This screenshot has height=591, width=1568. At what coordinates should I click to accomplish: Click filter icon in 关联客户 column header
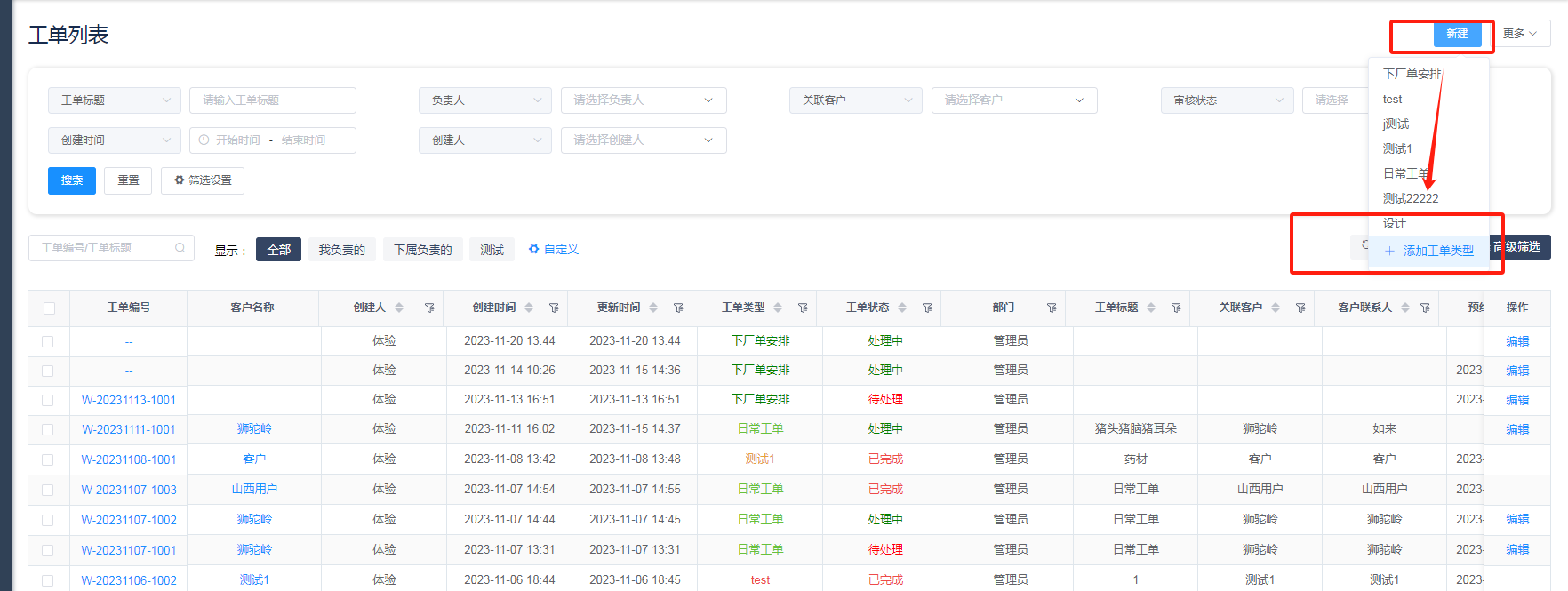pyautogui.click(x=1300, y=307)
